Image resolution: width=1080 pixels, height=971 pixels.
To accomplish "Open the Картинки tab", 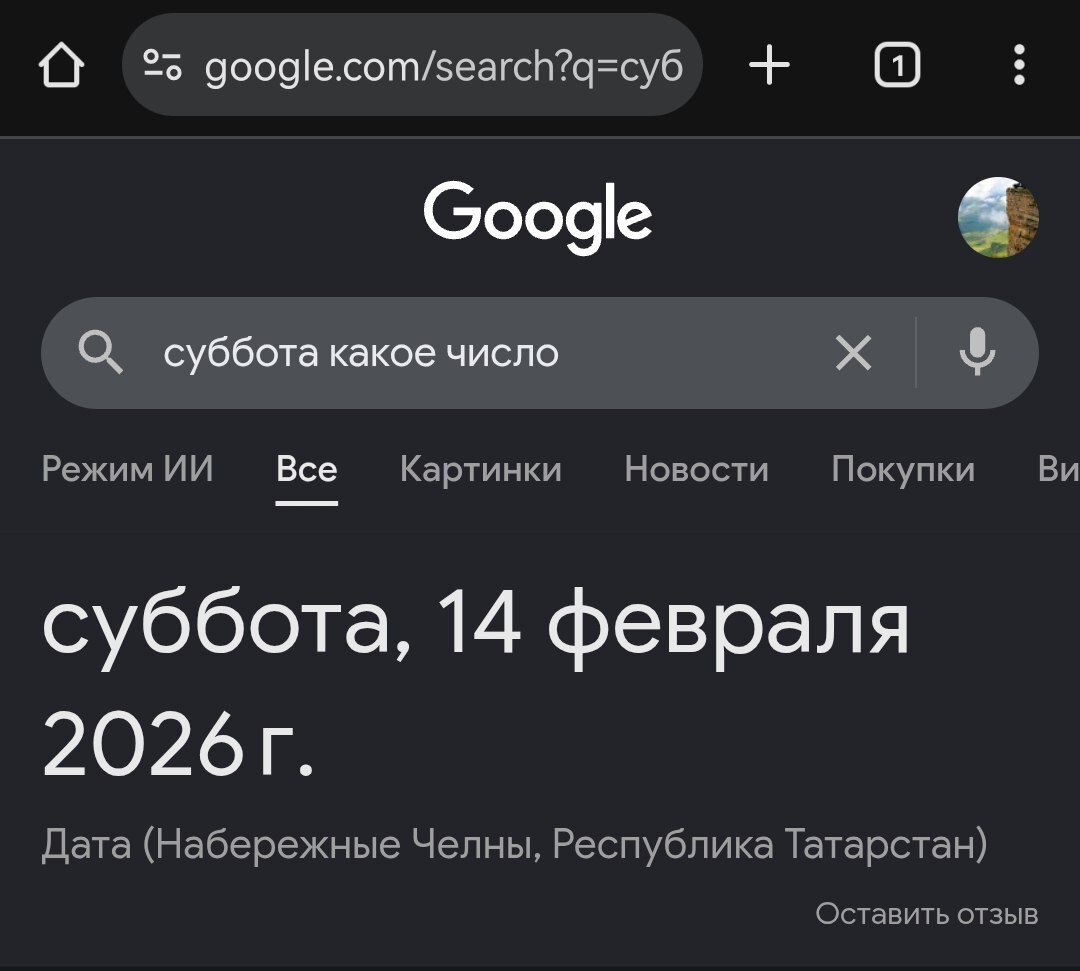I will pos(481,469).
